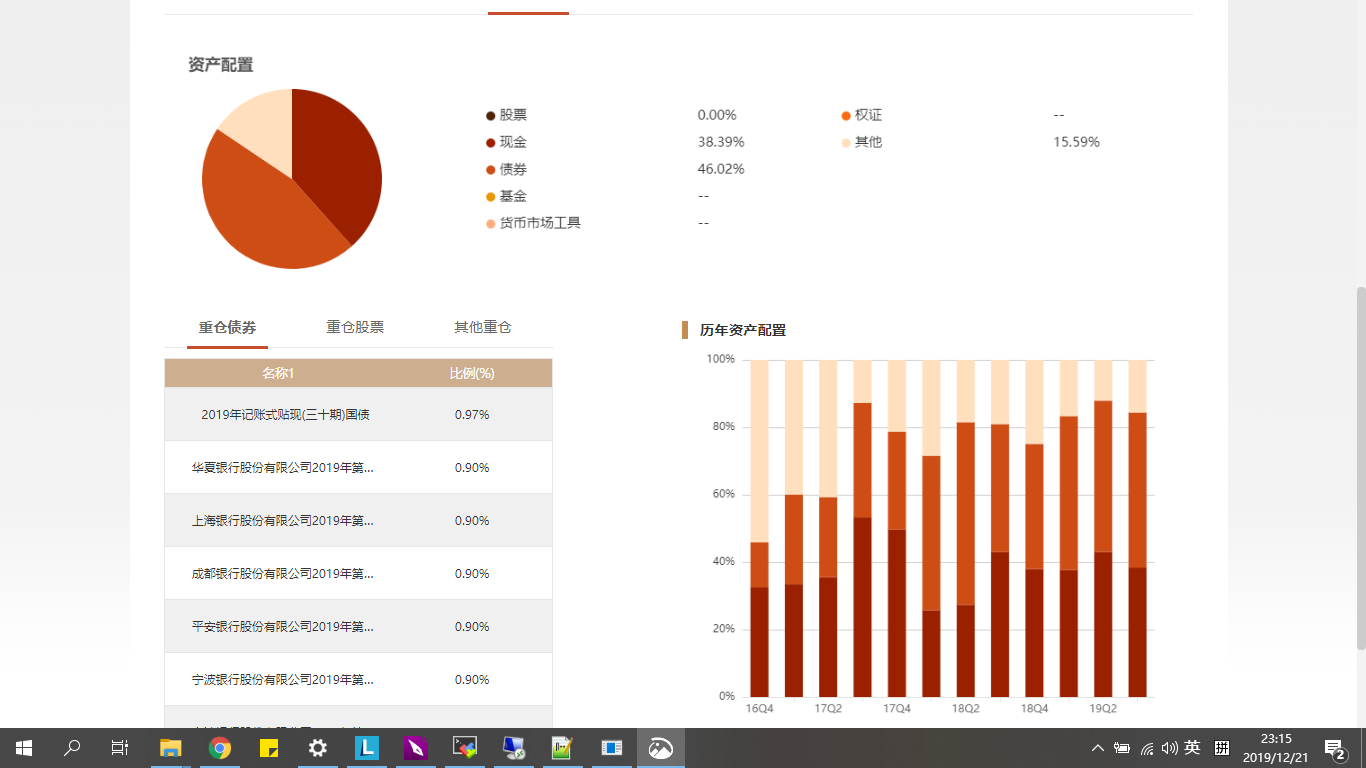
Task: Open battery status in tray
Action: tap(1122, 748)
